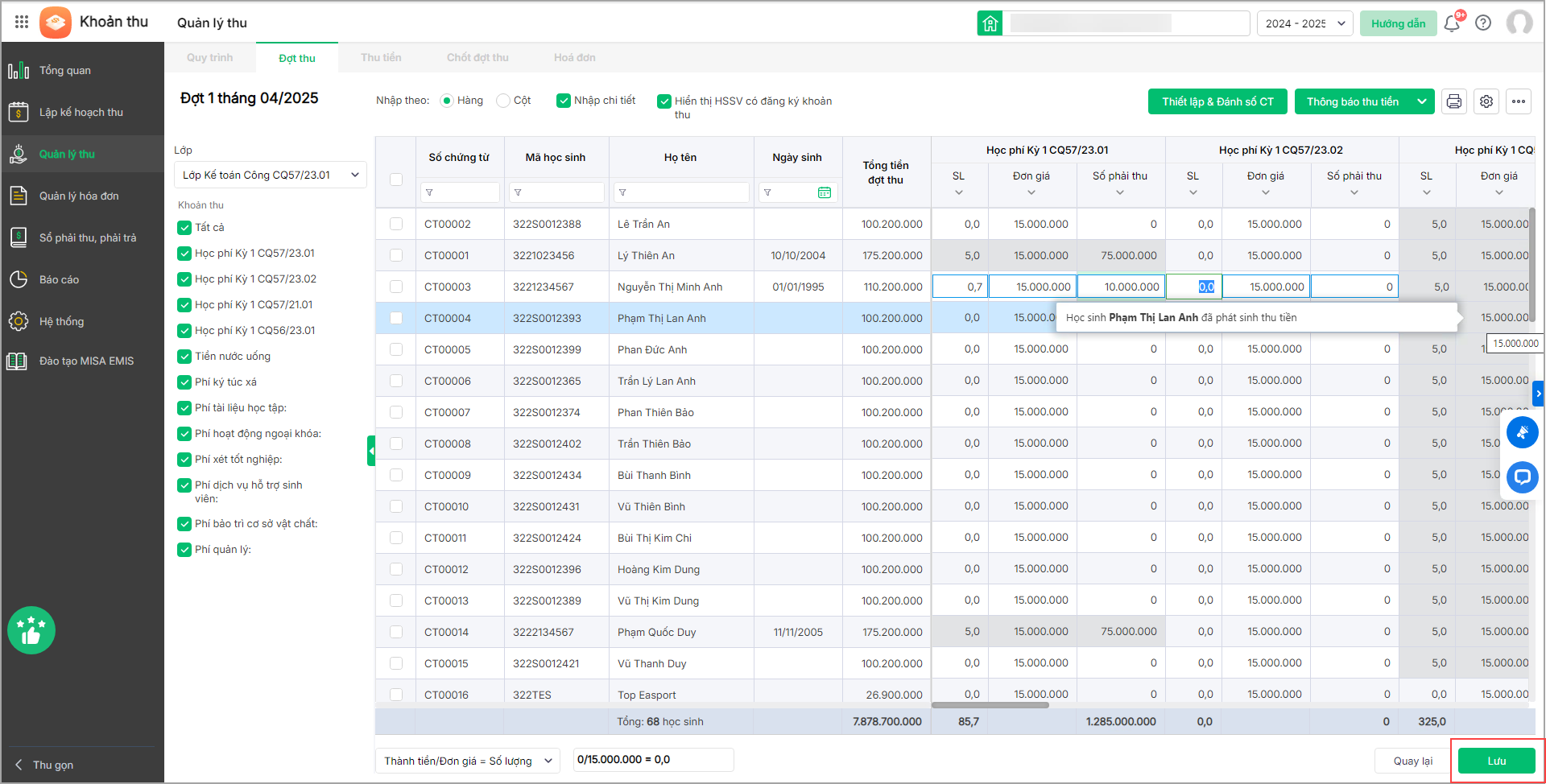Toggle the Tiền nước uống checkbox
This screenshot has width=1546, height=784.
(x=184, y=357)
